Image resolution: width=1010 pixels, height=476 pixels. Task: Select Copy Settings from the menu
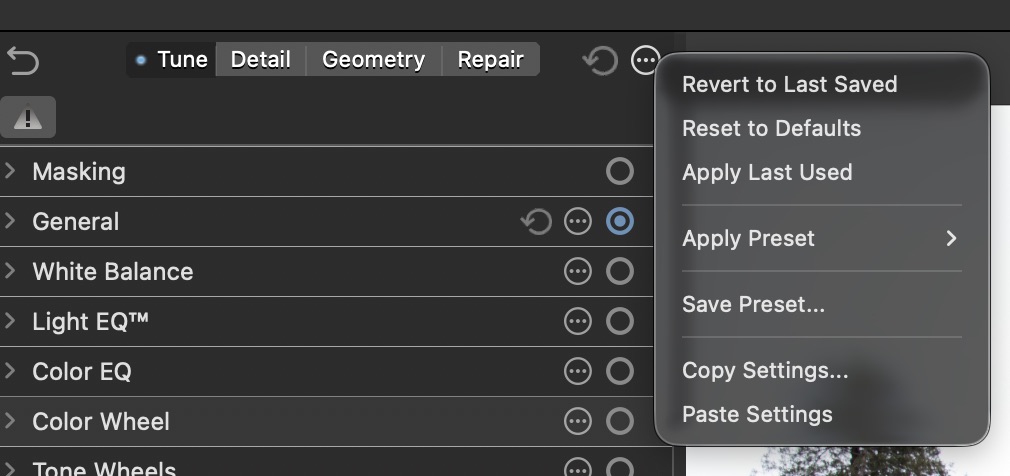(x=765, y=370)
